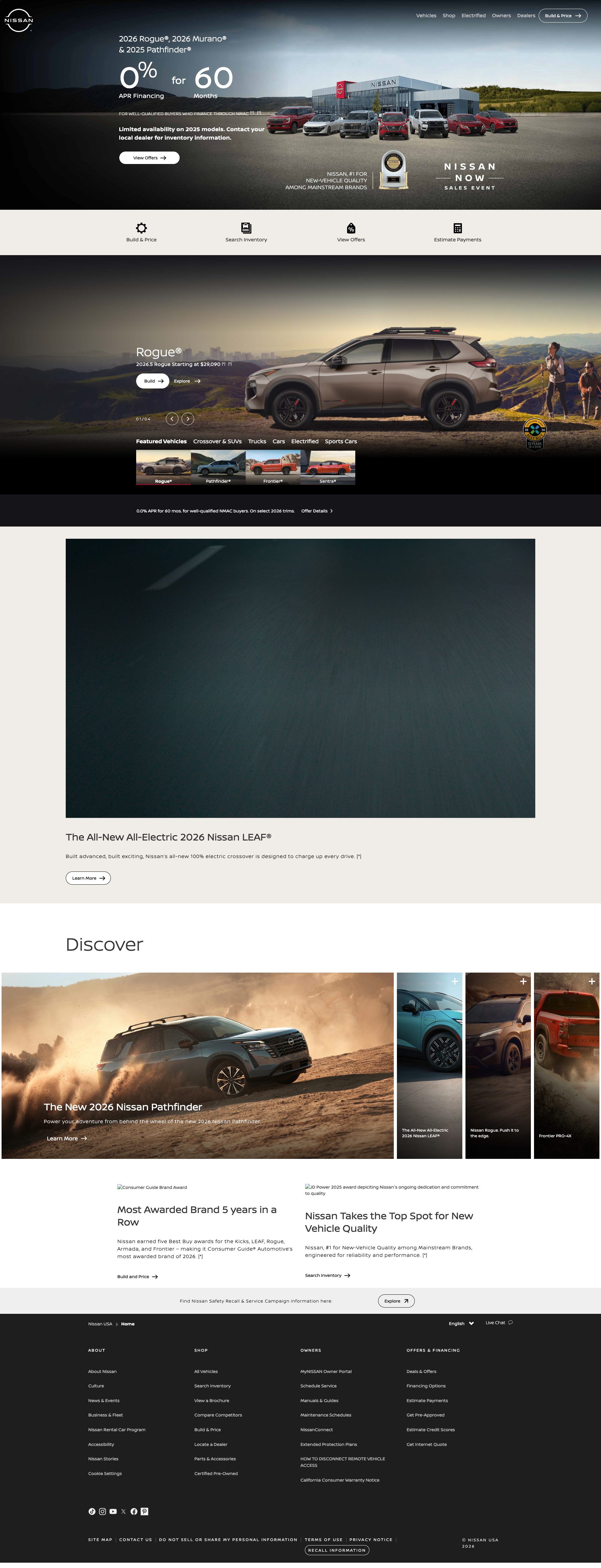This screenshot has width=601, height=1568.
Task: Open Estimate Payments calculator icon
Action: pyautogui.click(x=457, y=228)
